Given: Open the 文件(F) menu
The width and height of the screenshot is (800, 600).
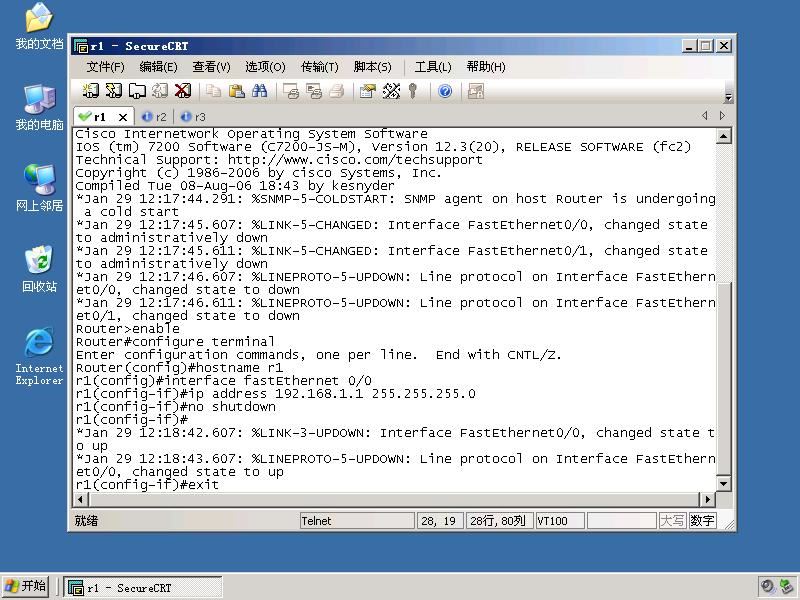Looking at the screenshot, I should pyautogui.click(x=105, y=67).
